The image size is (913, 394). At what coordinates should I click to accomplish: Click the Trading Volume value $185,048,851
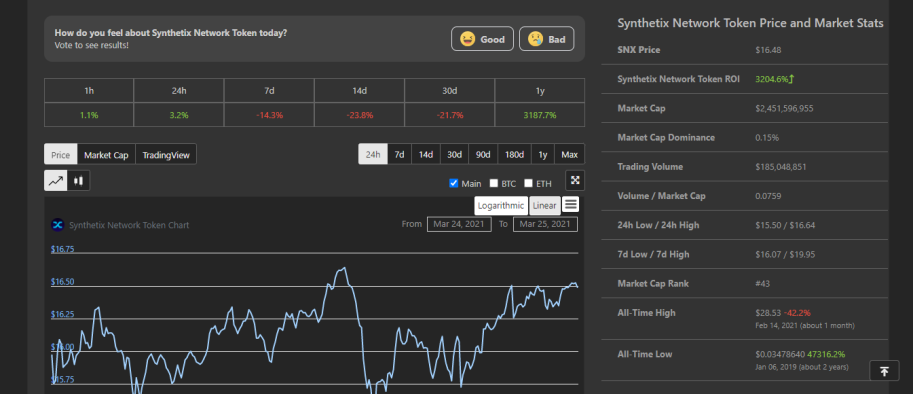(x=781, y=167)
